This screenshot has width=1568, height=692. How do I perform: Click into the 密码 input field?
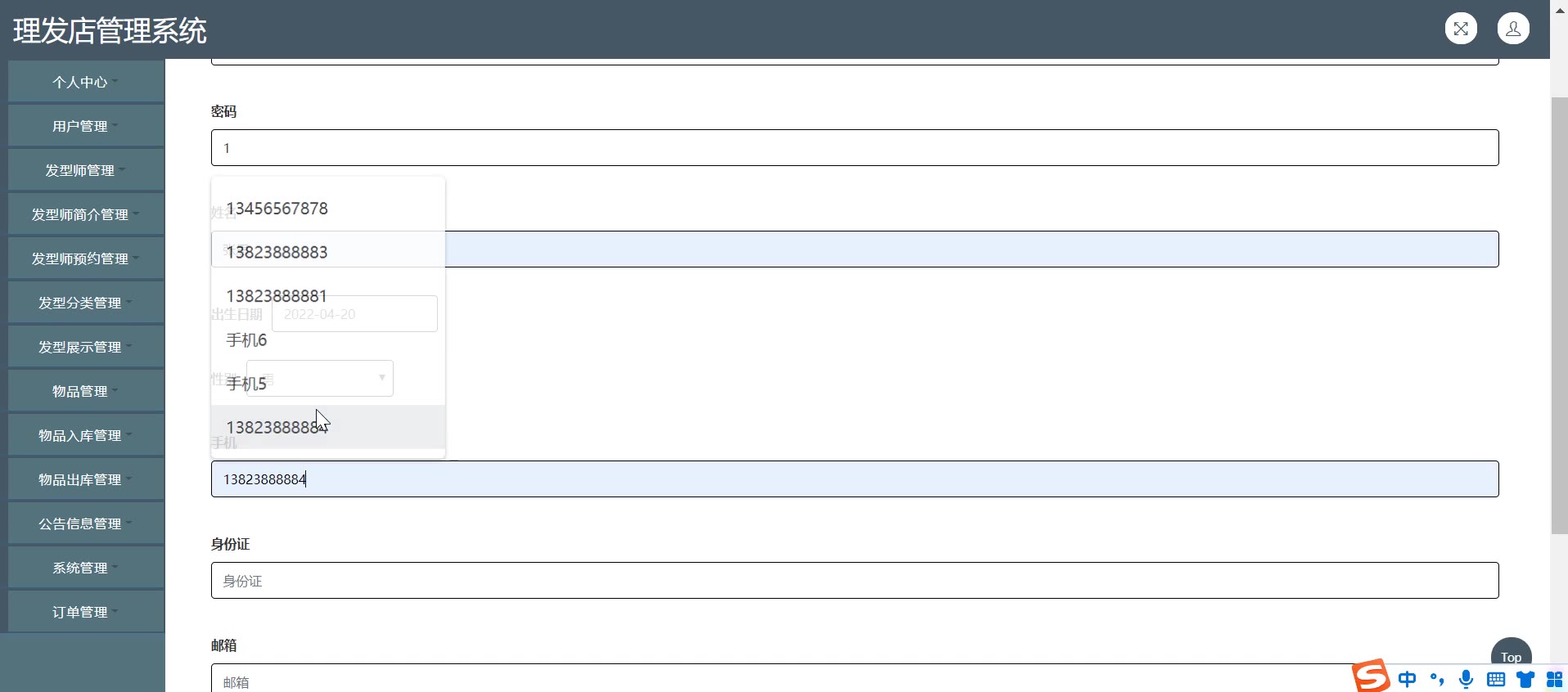click(x=854, y=148)
